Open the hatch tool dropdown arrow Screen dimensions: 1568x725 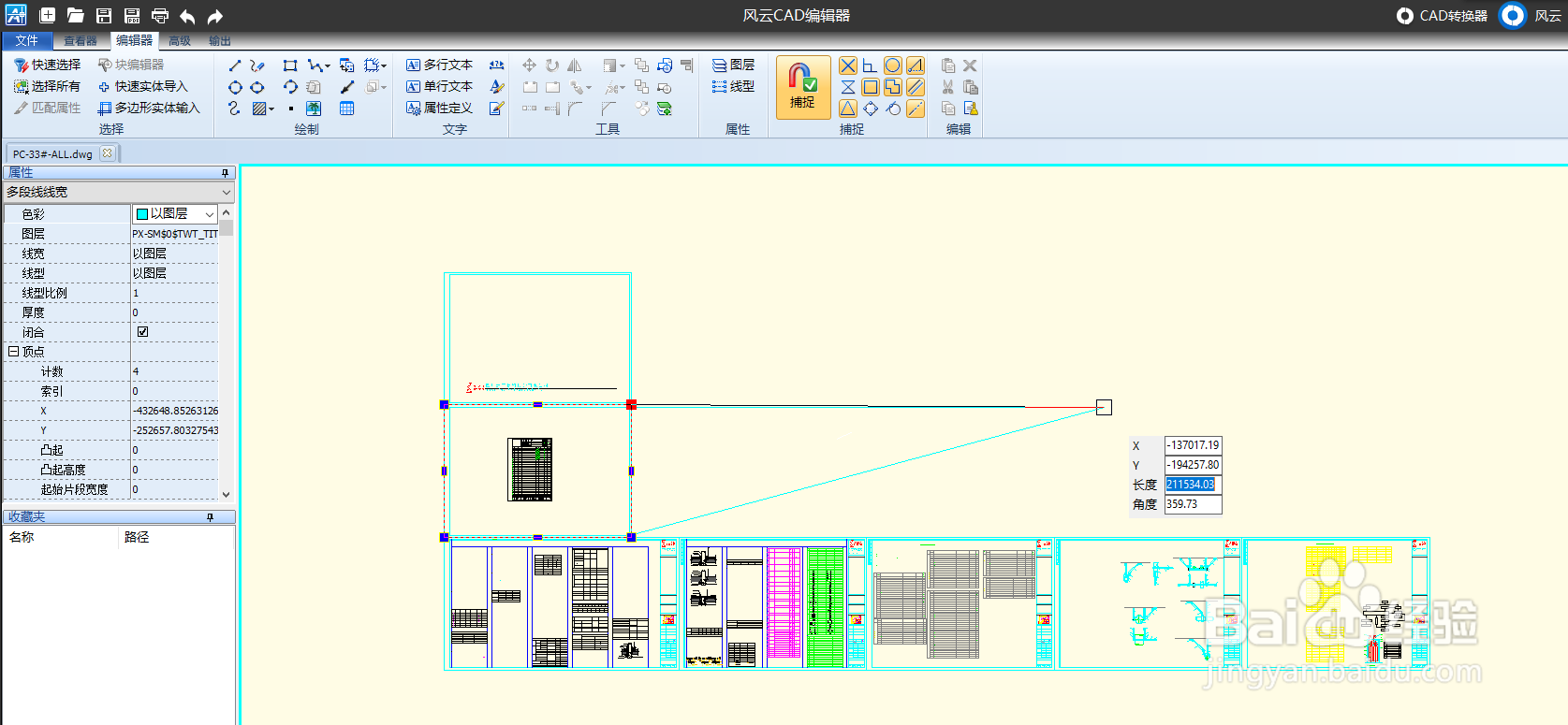[272, 109]
